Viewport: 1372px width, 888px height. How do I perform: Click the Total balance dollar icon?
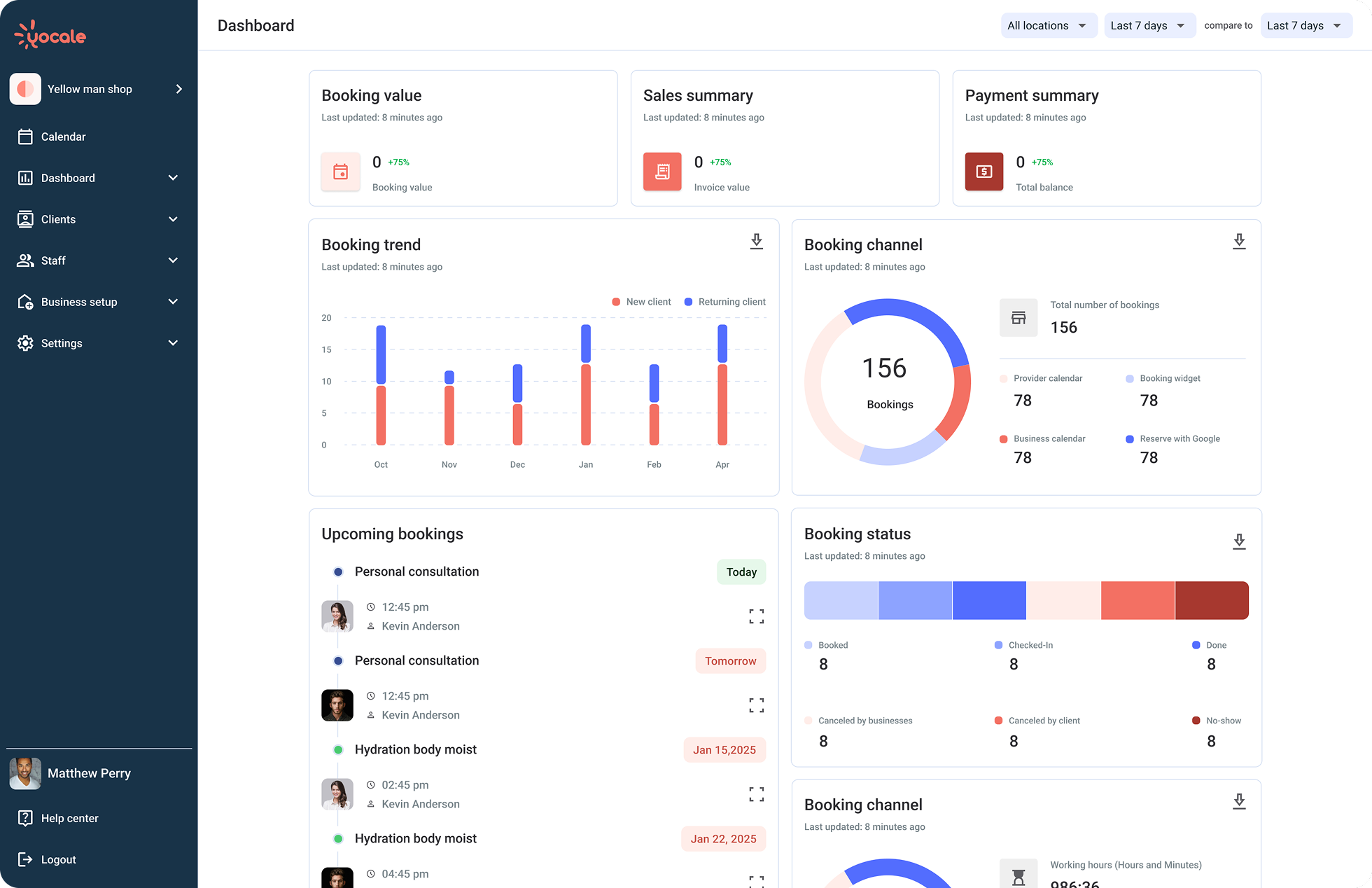click(x=984, y=172)
